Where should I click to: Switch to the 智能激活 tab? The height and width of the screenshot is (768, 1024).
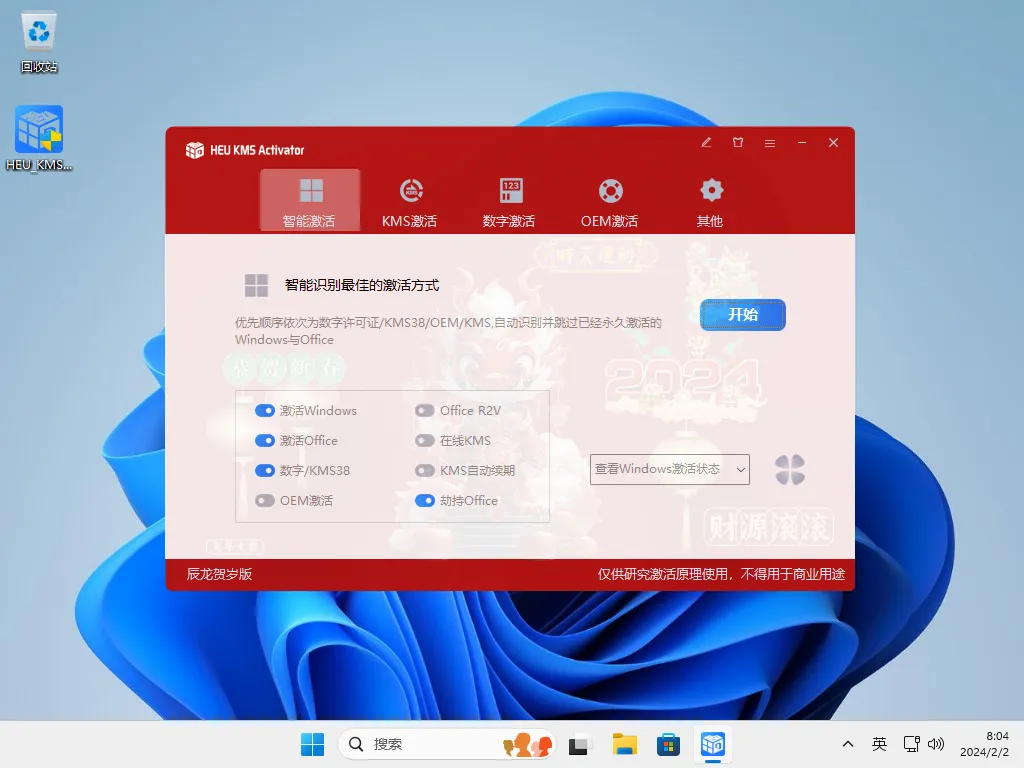click(310, 200)
